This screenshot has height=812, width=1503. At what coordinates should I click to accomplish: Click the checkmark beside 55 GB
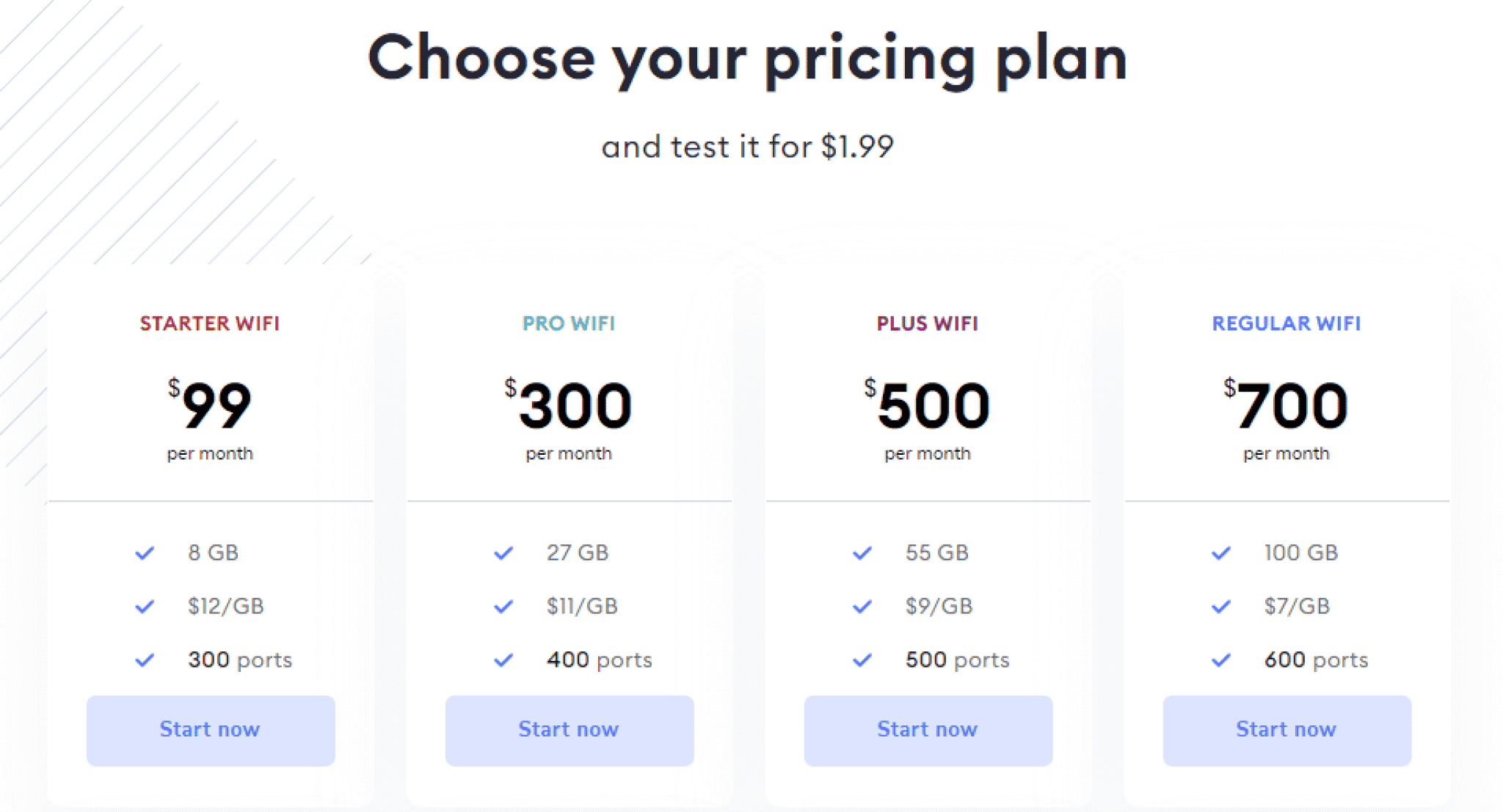pos(862,553)
